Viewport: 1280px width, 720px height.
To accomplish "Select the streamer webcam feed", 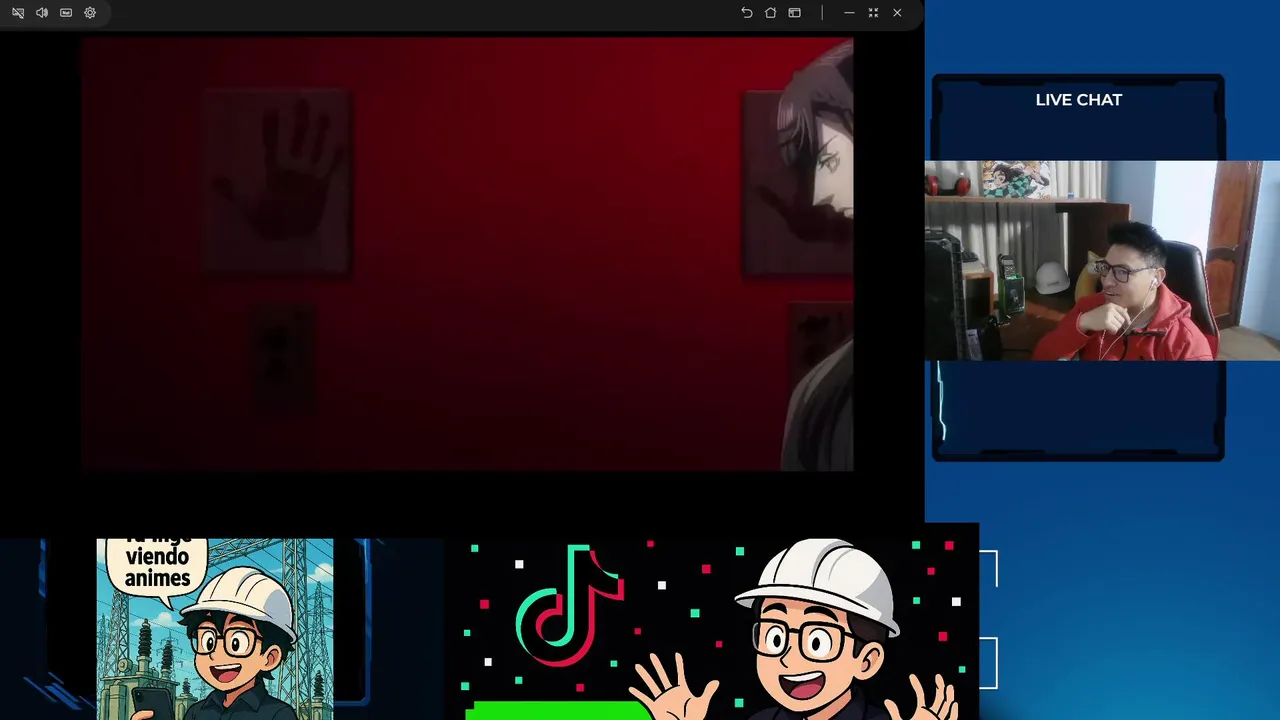I will point(1102,260).
